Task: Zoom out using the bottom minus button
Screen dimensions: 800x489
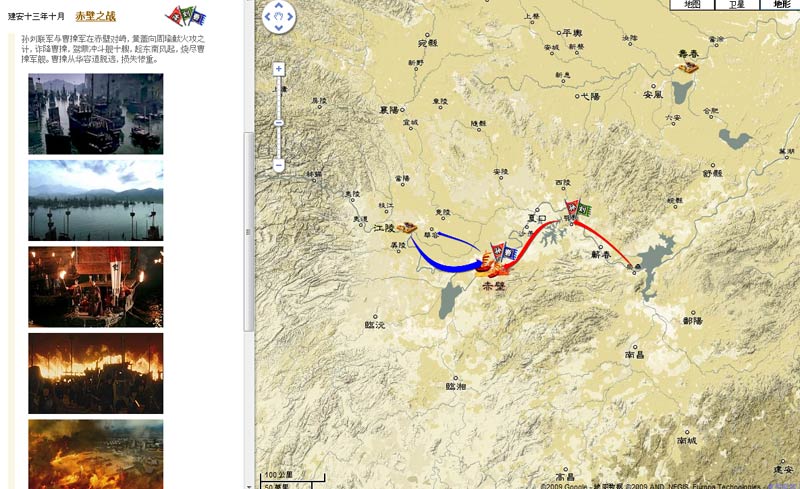Action: click(279, 165)
